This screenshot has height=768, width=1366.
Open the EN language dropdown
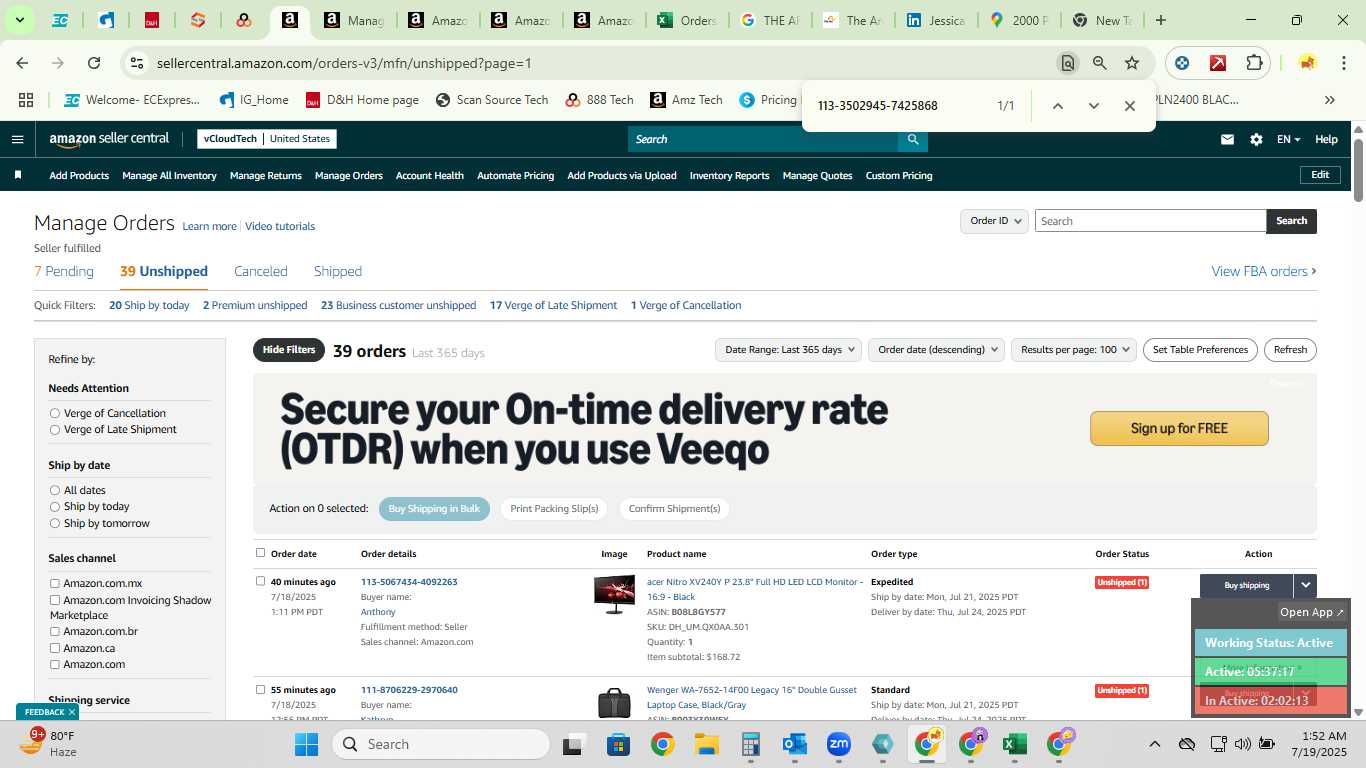click(1288, 140)
